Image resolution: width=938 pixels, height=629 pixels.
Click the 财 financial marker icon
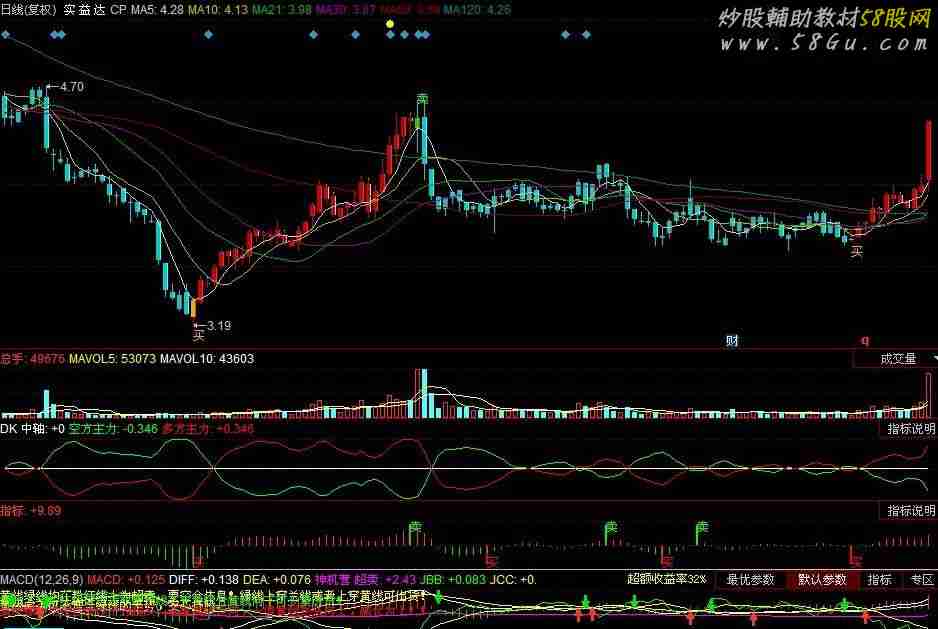pyautogui.click(x=732, y=341)
